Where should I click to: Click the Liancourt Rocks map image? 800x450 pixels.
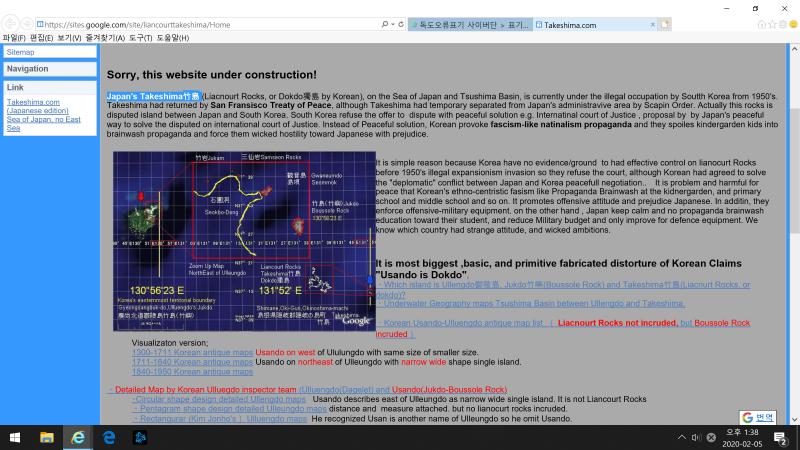tap(243, 241)
